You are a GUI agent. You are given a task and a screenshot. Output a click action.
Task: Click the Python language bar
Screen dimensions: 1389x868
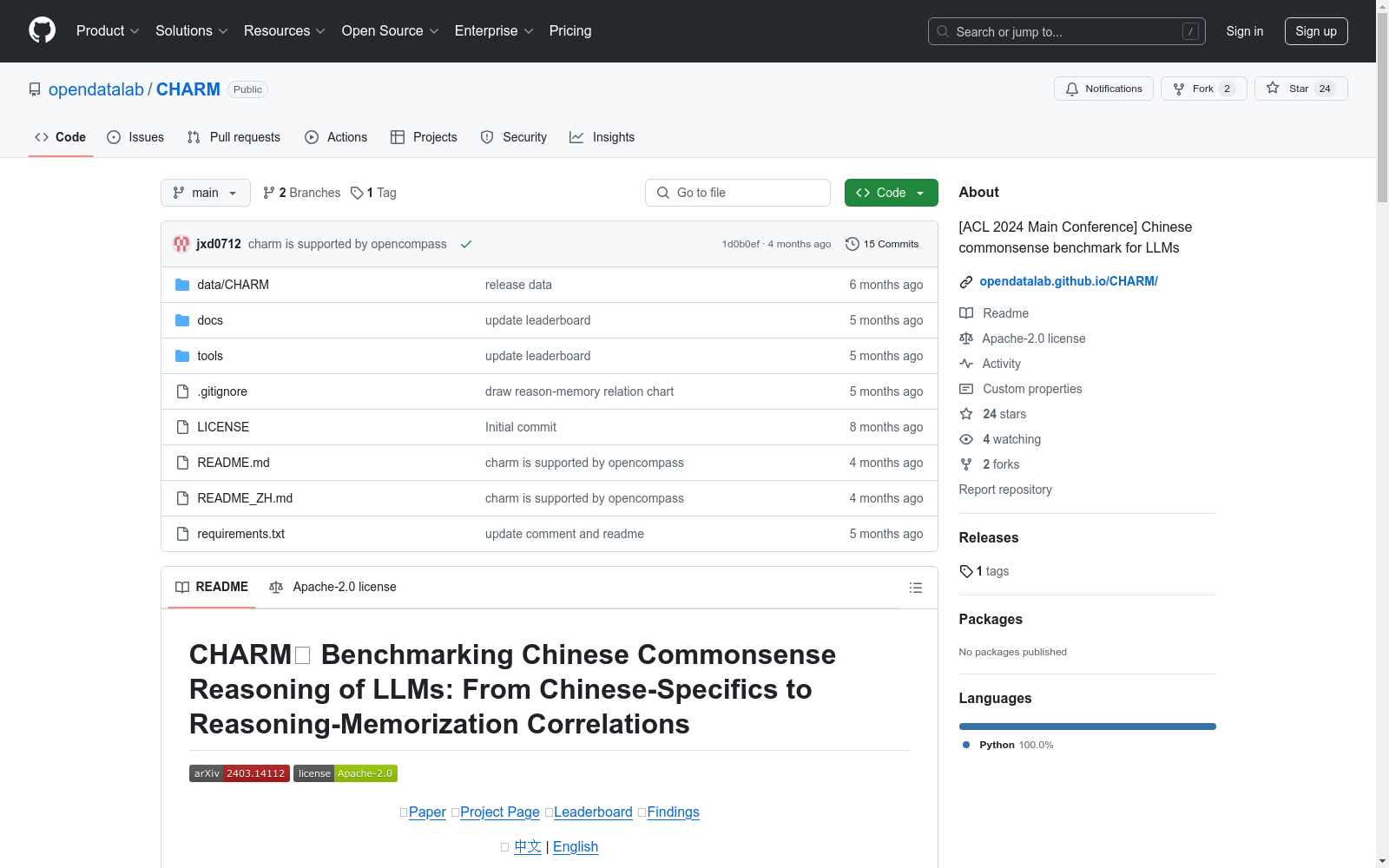[x=1088, y=727]
